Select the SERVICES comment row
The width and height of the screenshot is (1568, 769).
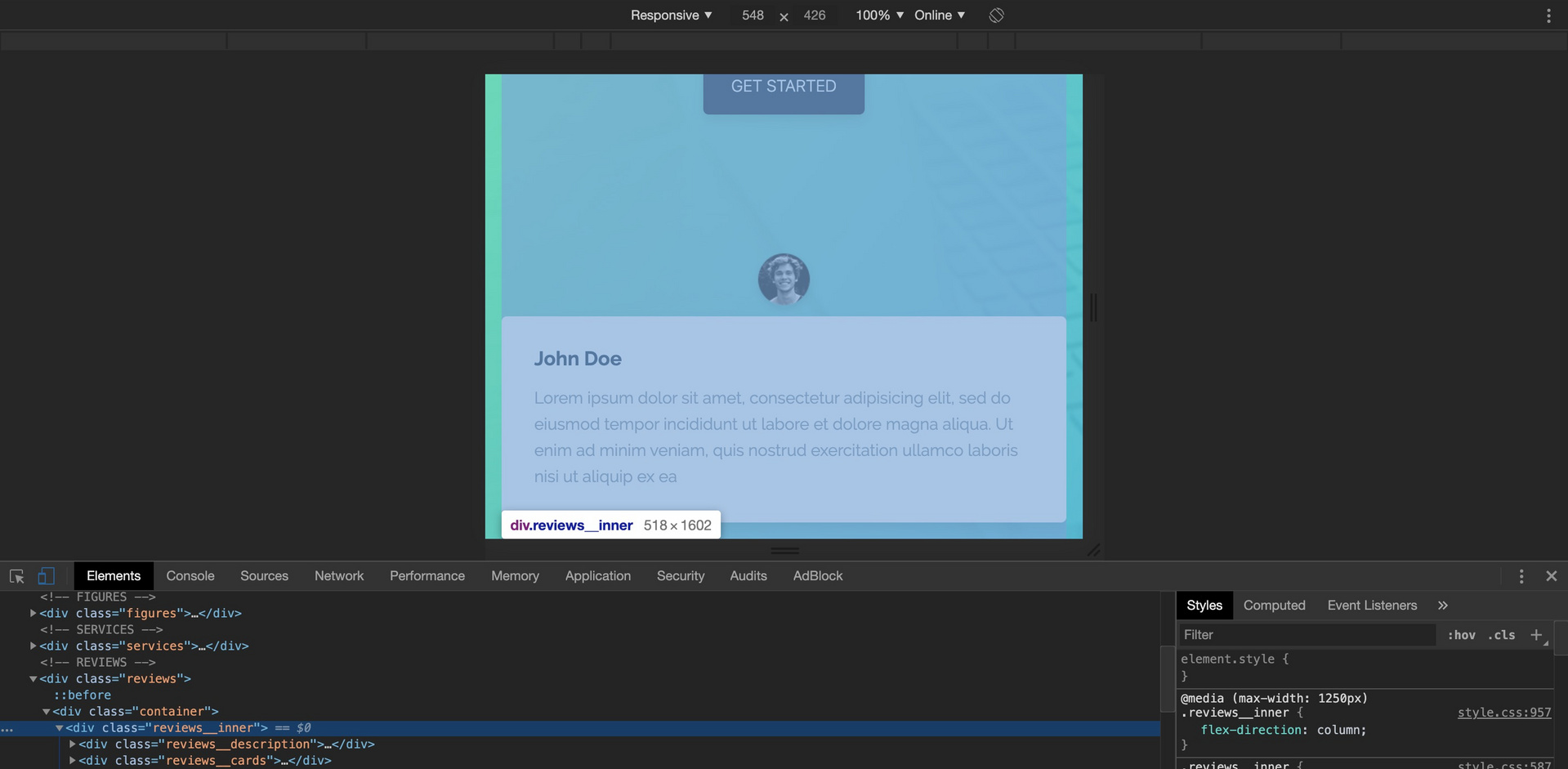coord(101,629)
